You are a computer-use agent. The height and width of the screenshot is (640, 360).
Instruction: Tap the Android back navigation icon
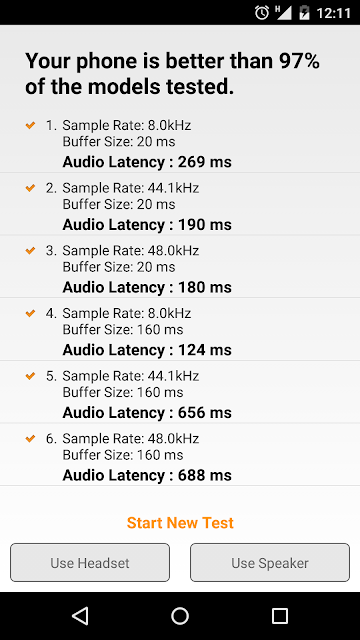point(80,616)
